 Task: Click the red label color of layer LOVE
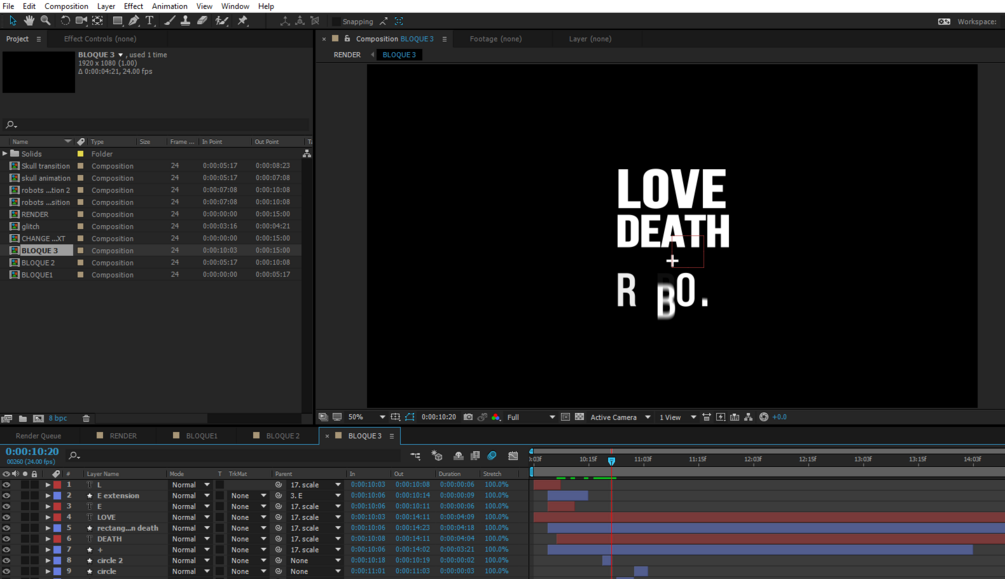(x=57, y=517)
